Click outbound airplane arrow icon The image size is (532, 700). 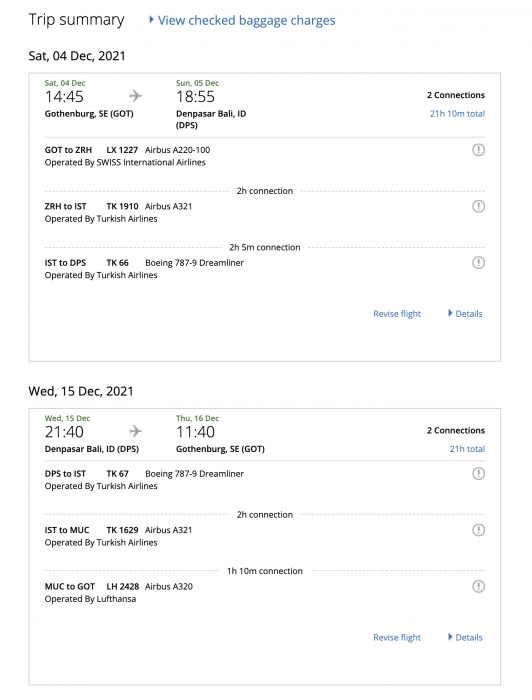pyautogui.click(x=136, y=96)
